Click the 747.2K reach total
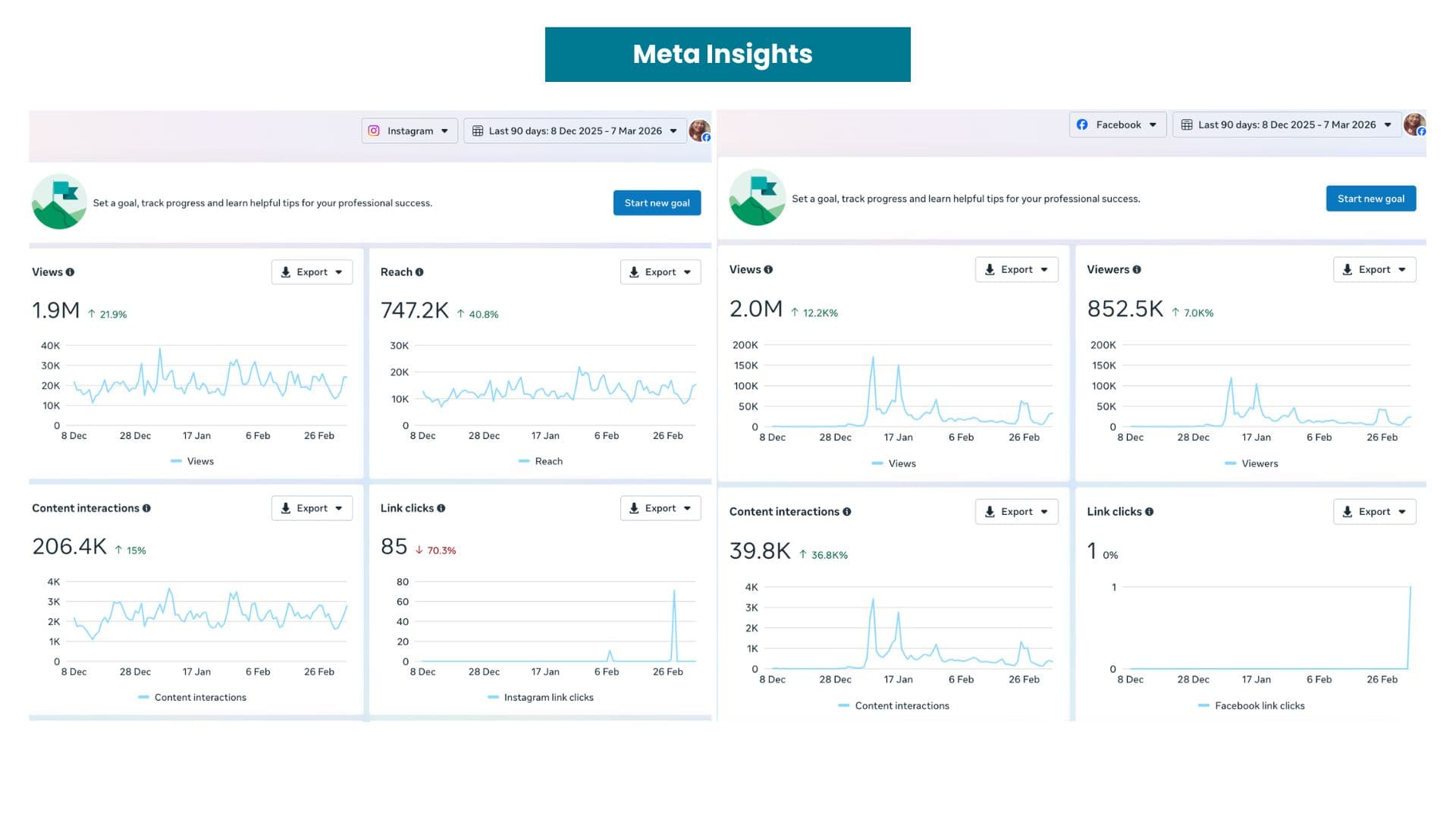1456x819 pixels. pyautogui.click(x=415, y=310)
